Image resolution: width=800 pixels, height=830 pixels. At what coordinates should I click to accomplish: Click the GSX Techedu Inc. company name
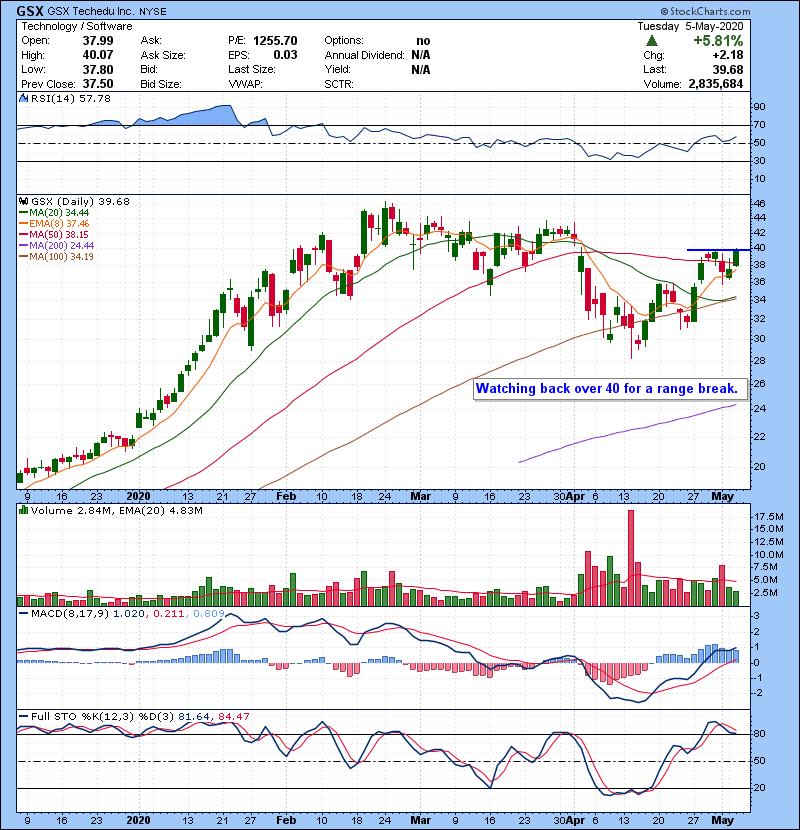tap(91, 11)
